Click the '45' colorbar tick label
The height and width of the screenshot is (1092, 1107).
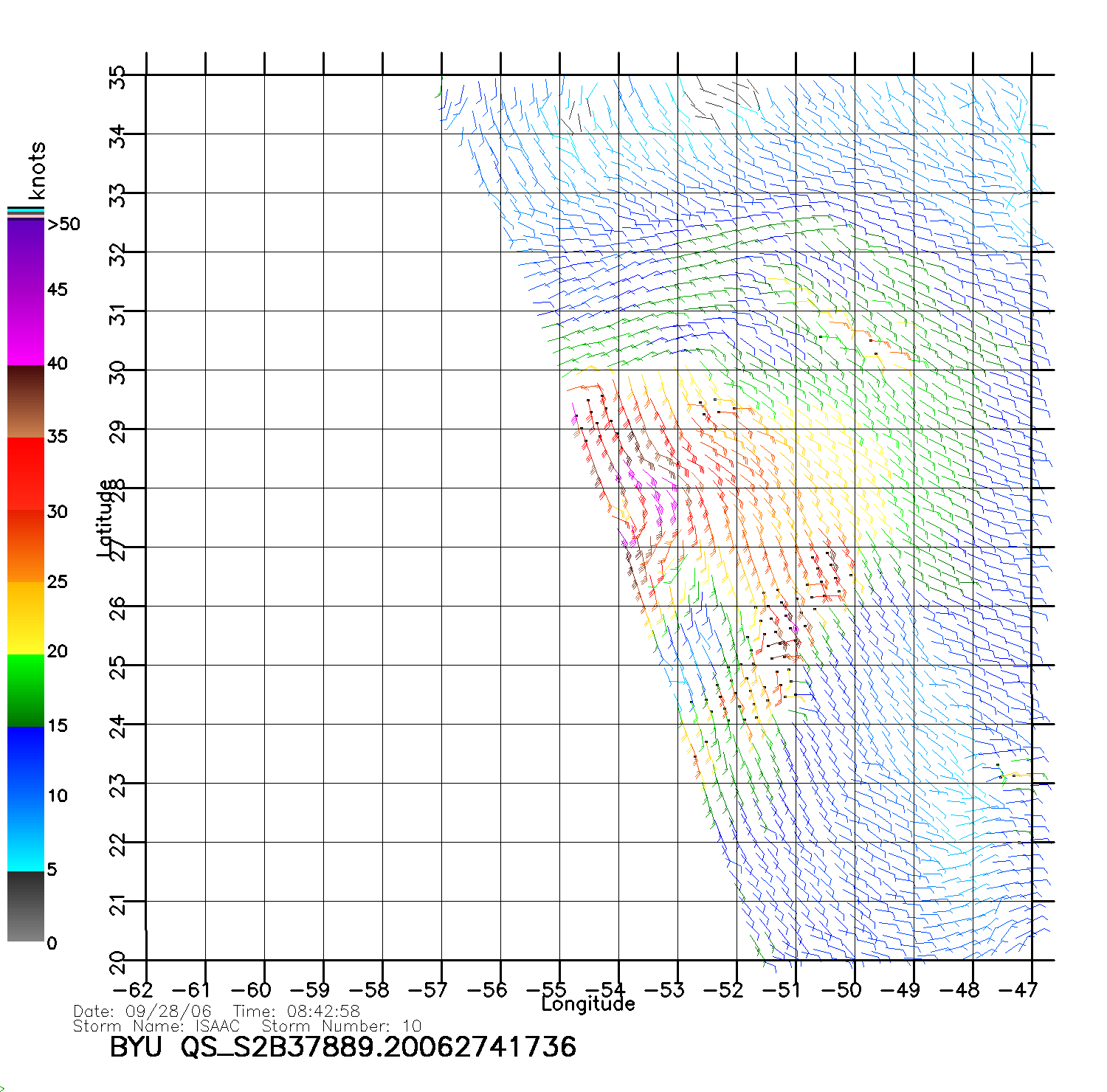point(57,290)
